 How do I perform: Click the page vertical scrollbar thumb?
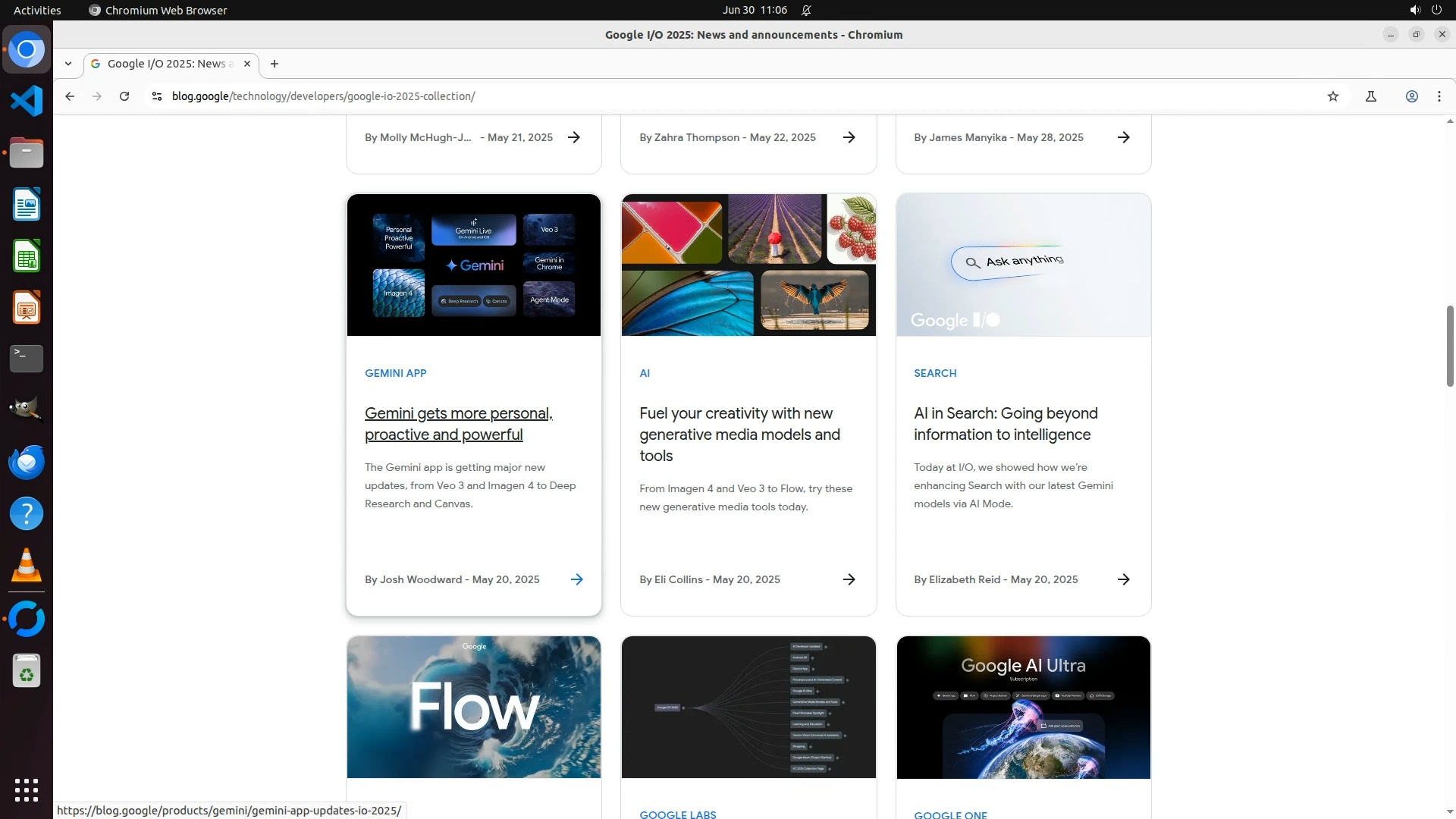(1450, 346)
